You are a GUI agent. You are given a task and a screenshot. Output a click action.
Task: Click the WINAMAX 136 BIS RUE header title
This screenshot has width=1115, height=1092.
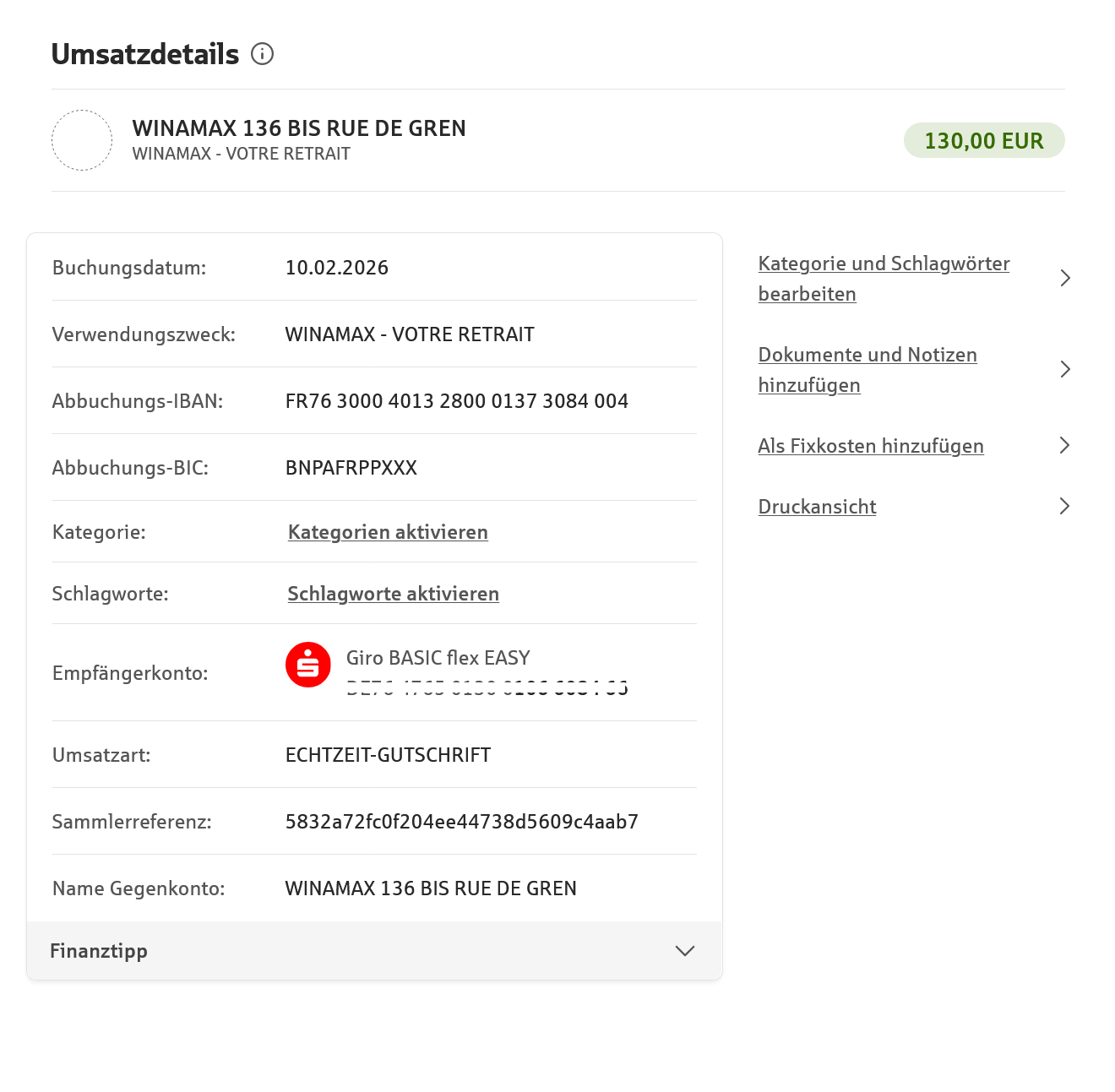click(x=299, y=128)
